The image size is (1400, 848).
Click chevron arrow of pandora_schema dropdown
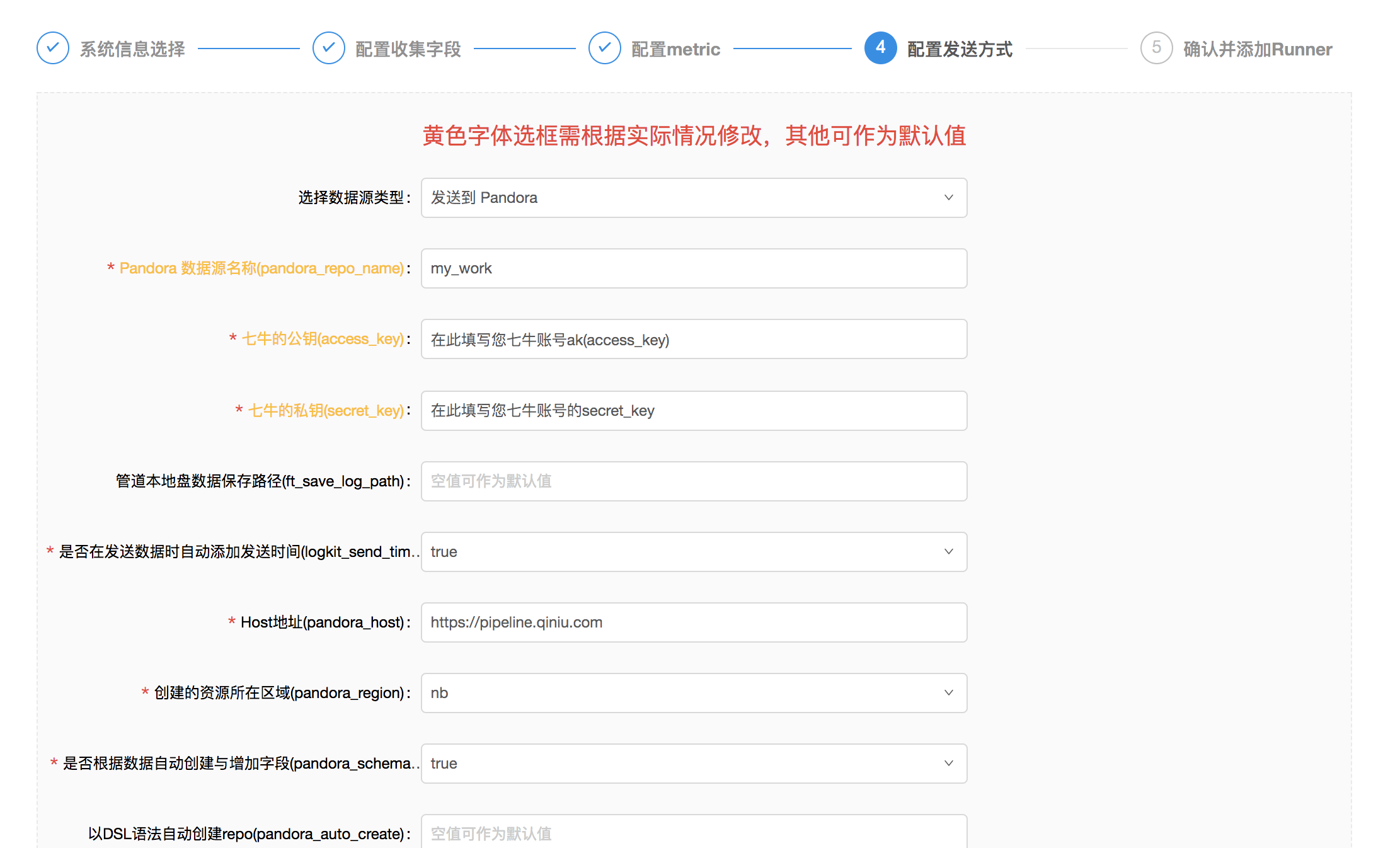point(949,764)
